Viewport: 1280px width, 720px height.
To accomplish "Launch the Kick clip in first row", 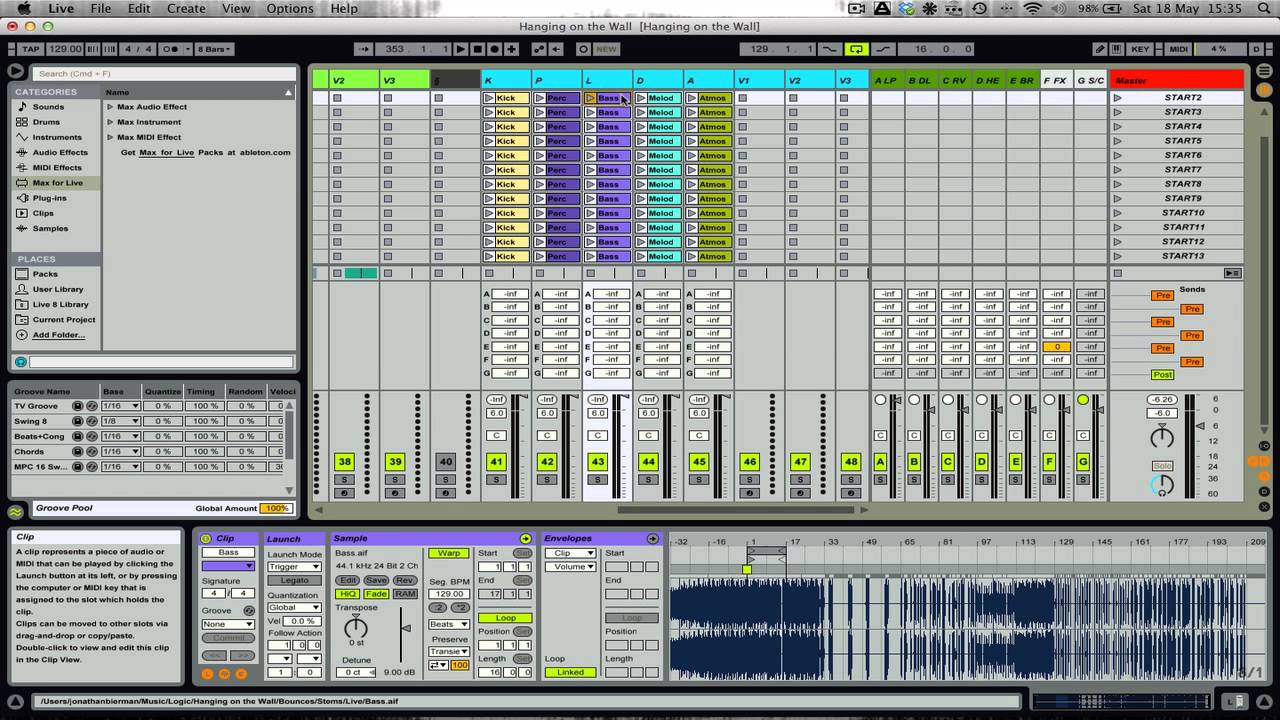I will click(489, 98).
